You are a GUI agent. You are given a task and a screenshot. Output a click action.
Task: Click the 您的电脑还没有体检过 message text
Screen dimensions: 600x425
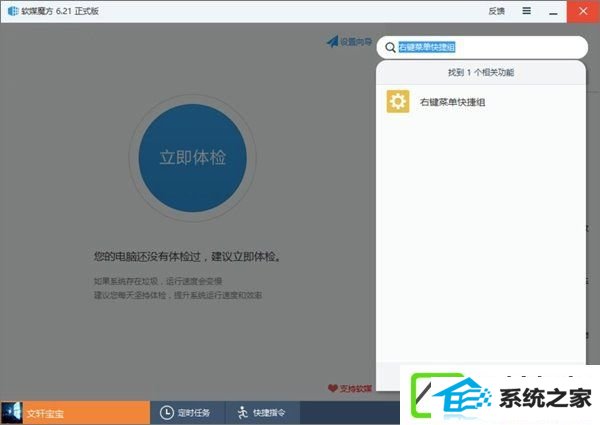point(187,256)
